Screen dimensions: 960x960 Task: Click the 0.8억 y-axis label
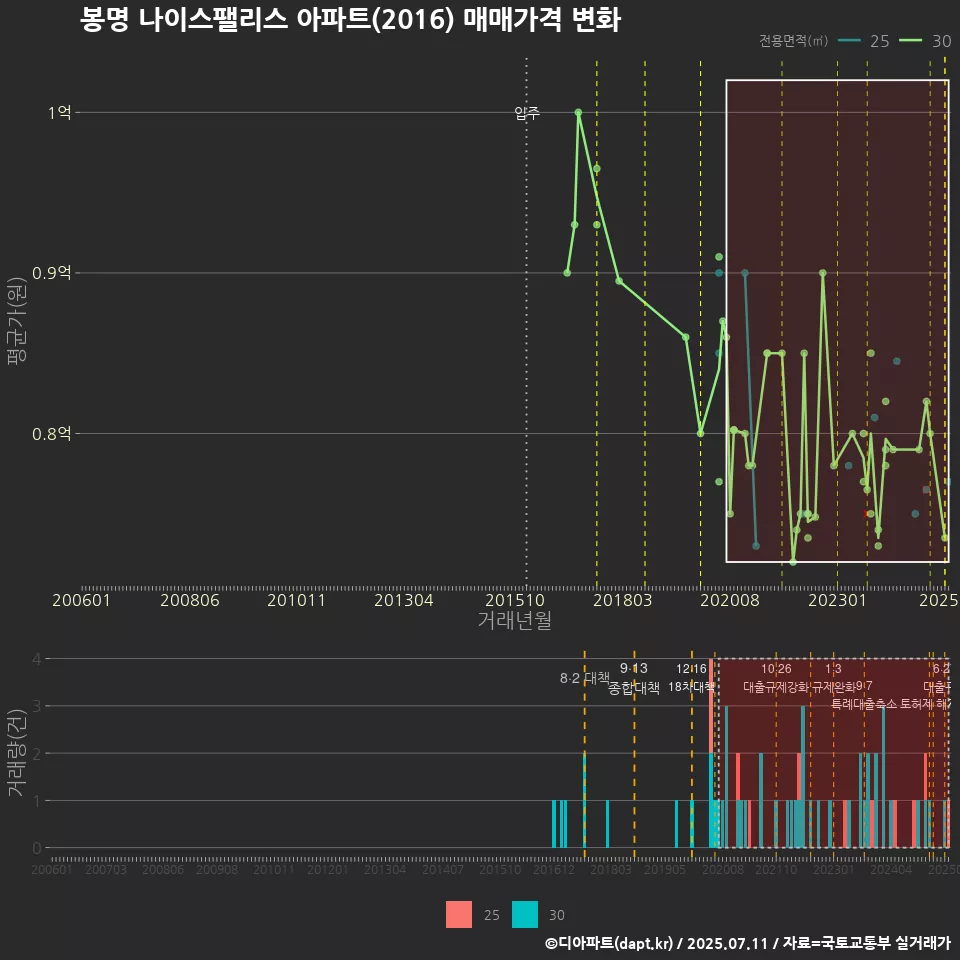tap(51, 433)
